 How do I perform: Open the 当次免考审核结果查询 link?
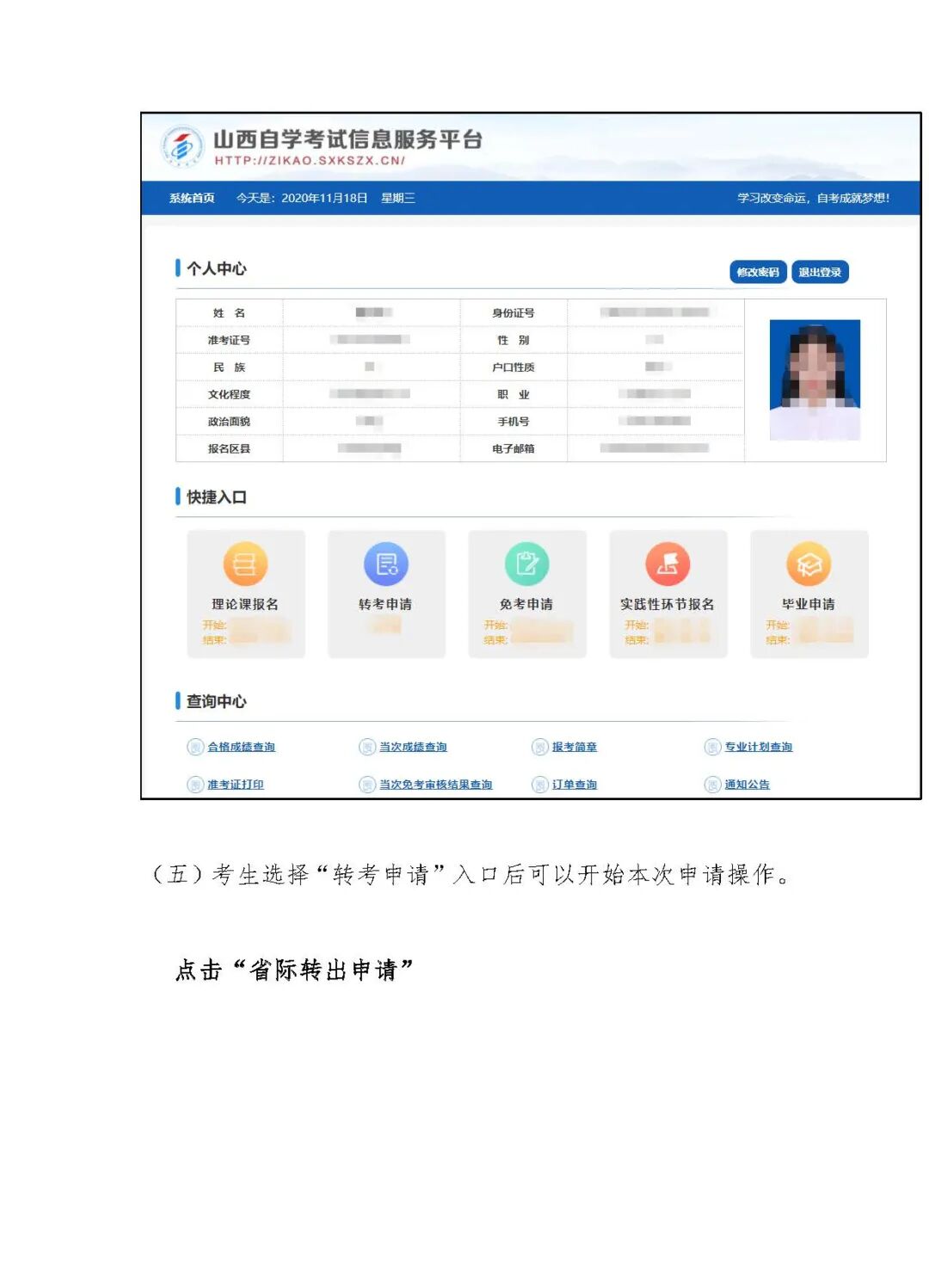[437, 784]
